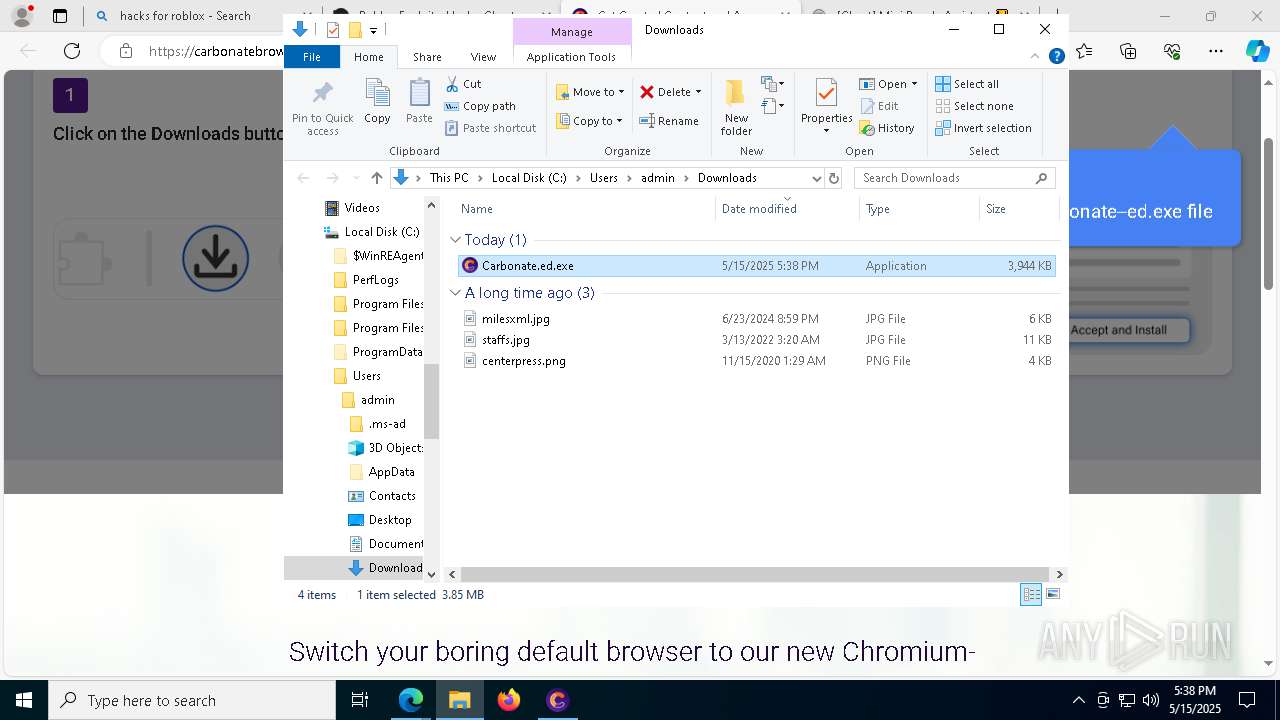Click Invert selection

(x=983, y=128)
